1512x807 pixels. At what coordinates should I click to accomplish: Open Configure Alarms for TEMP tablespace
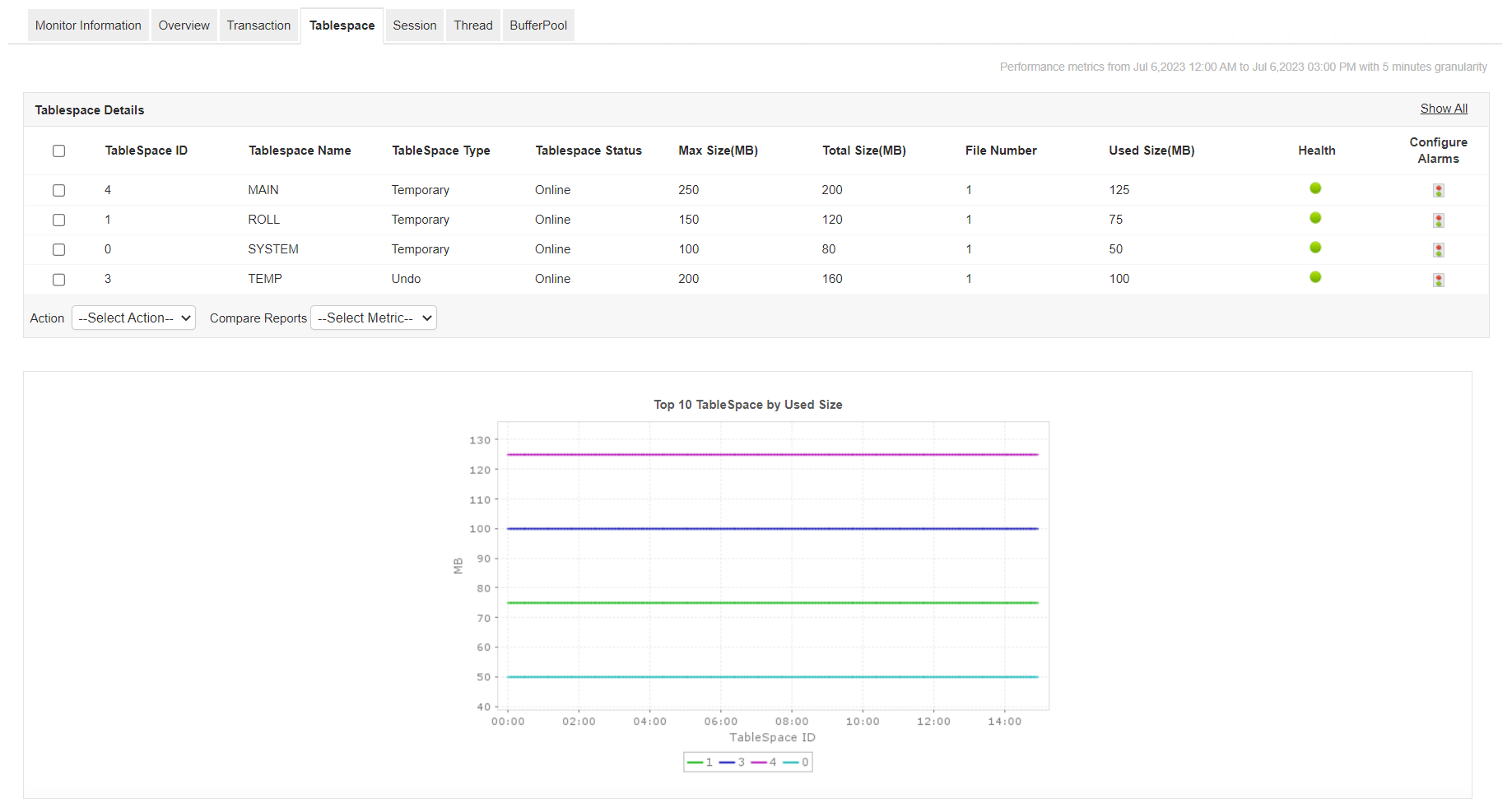(x=1439, y=280)
